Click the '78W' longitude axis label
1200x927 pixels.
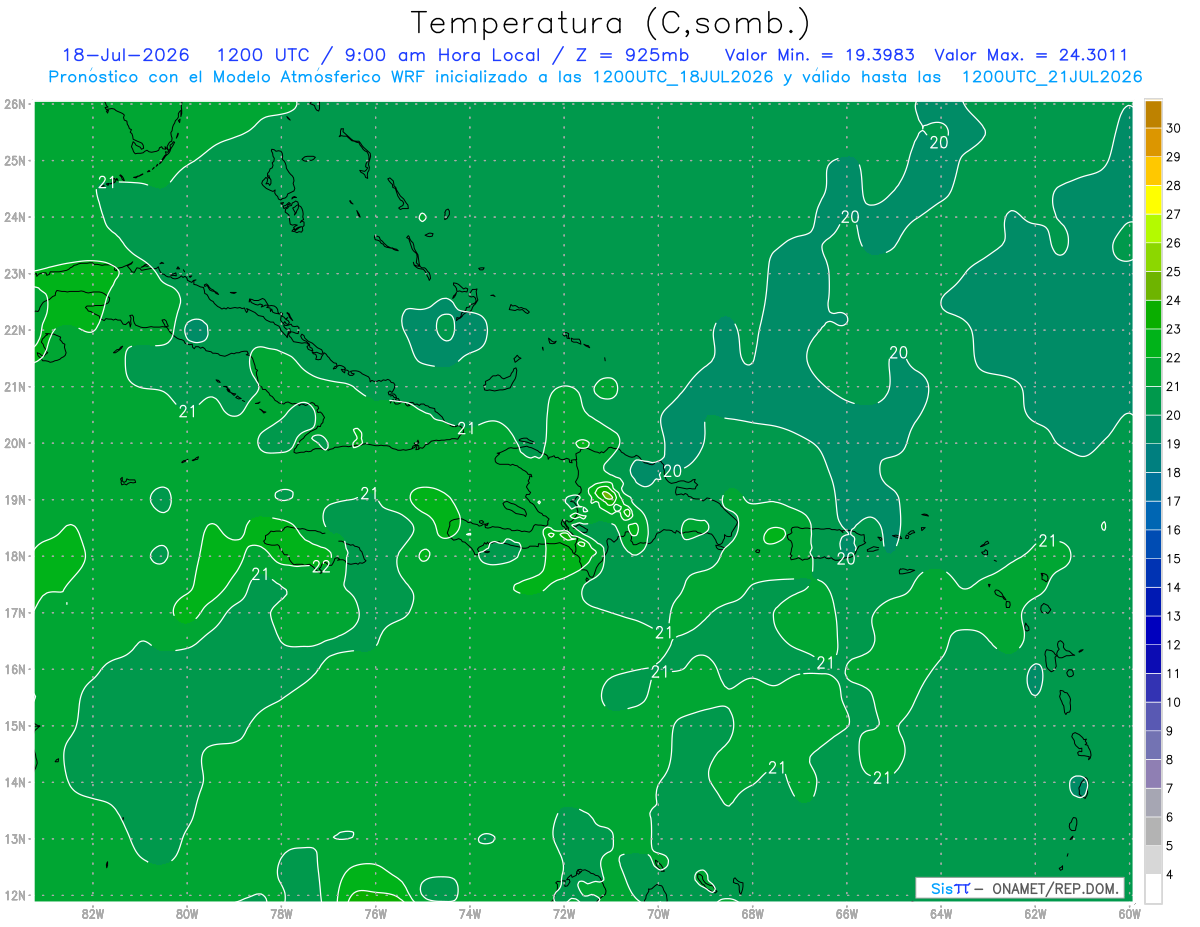[281, 913]
